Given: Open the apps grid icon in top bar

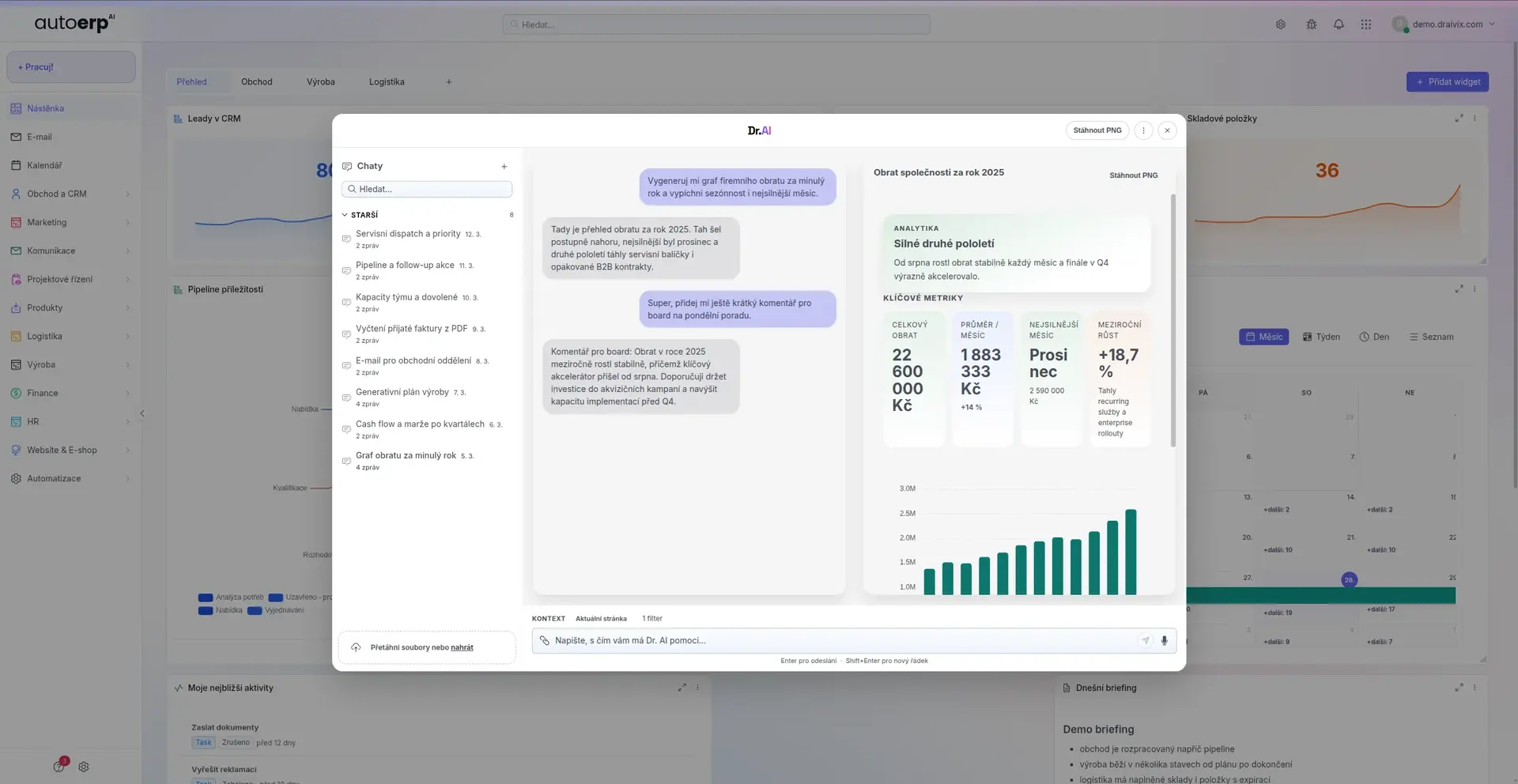Looking at the screenshot, I should point(1365,24).
